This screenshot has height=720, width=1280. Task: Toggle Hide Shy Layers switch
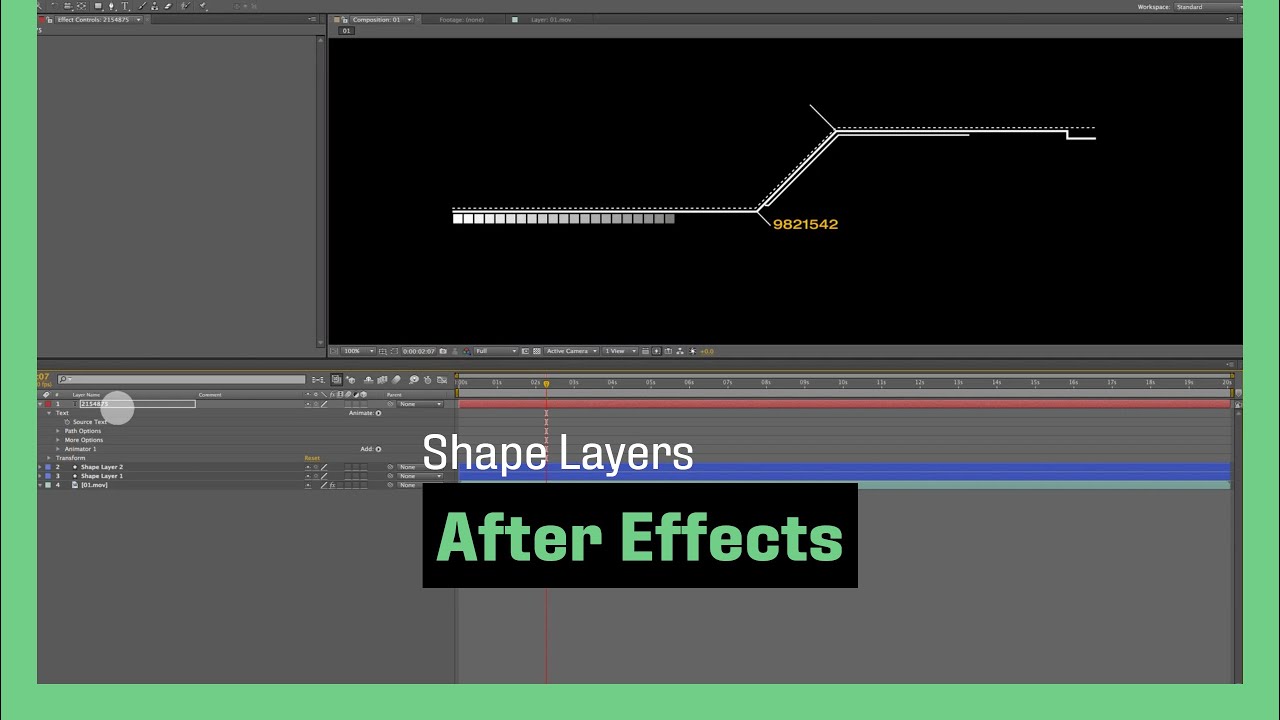pos(368,380)
